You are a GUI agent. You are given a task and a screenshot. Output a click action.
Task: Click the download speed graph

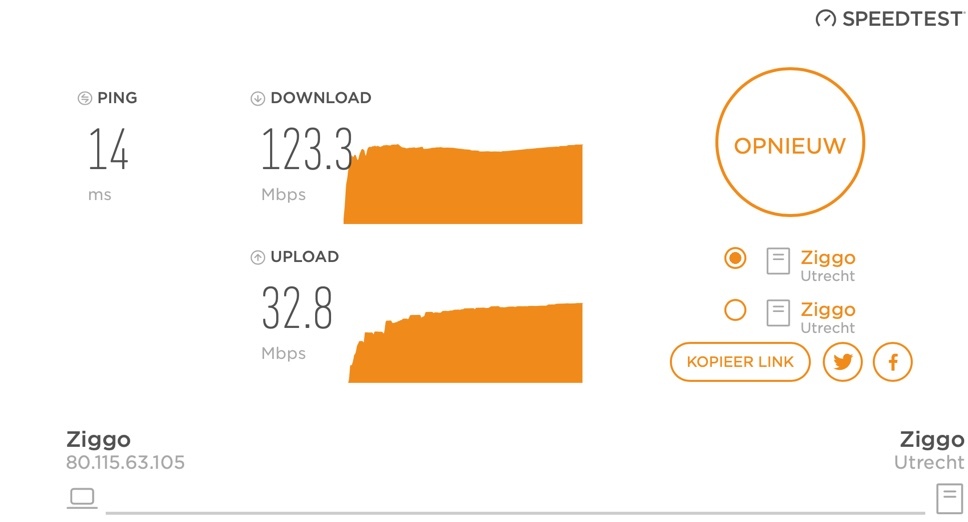click(x=463, y=184)
